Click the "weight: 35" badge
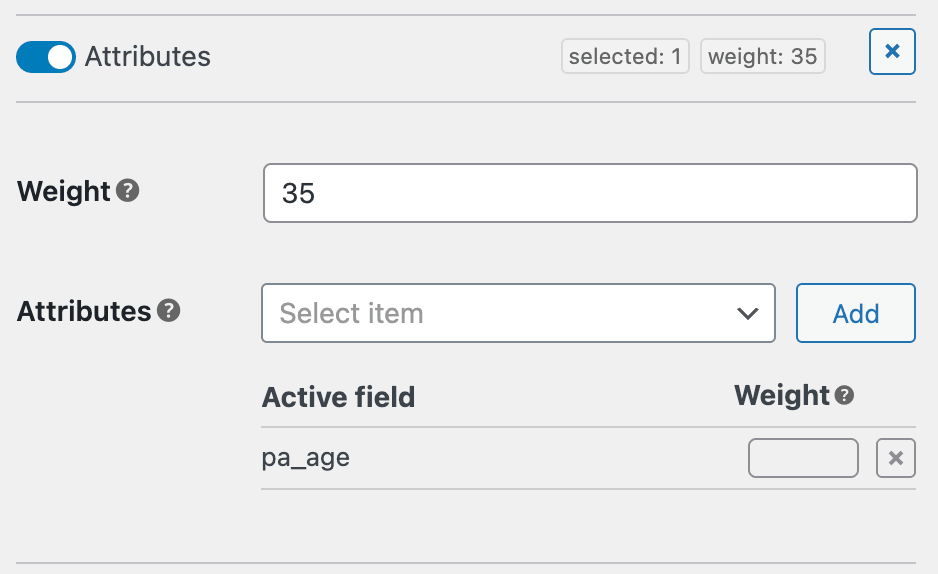The width and height of the screenshot is (938, 574). pos(762,57)
